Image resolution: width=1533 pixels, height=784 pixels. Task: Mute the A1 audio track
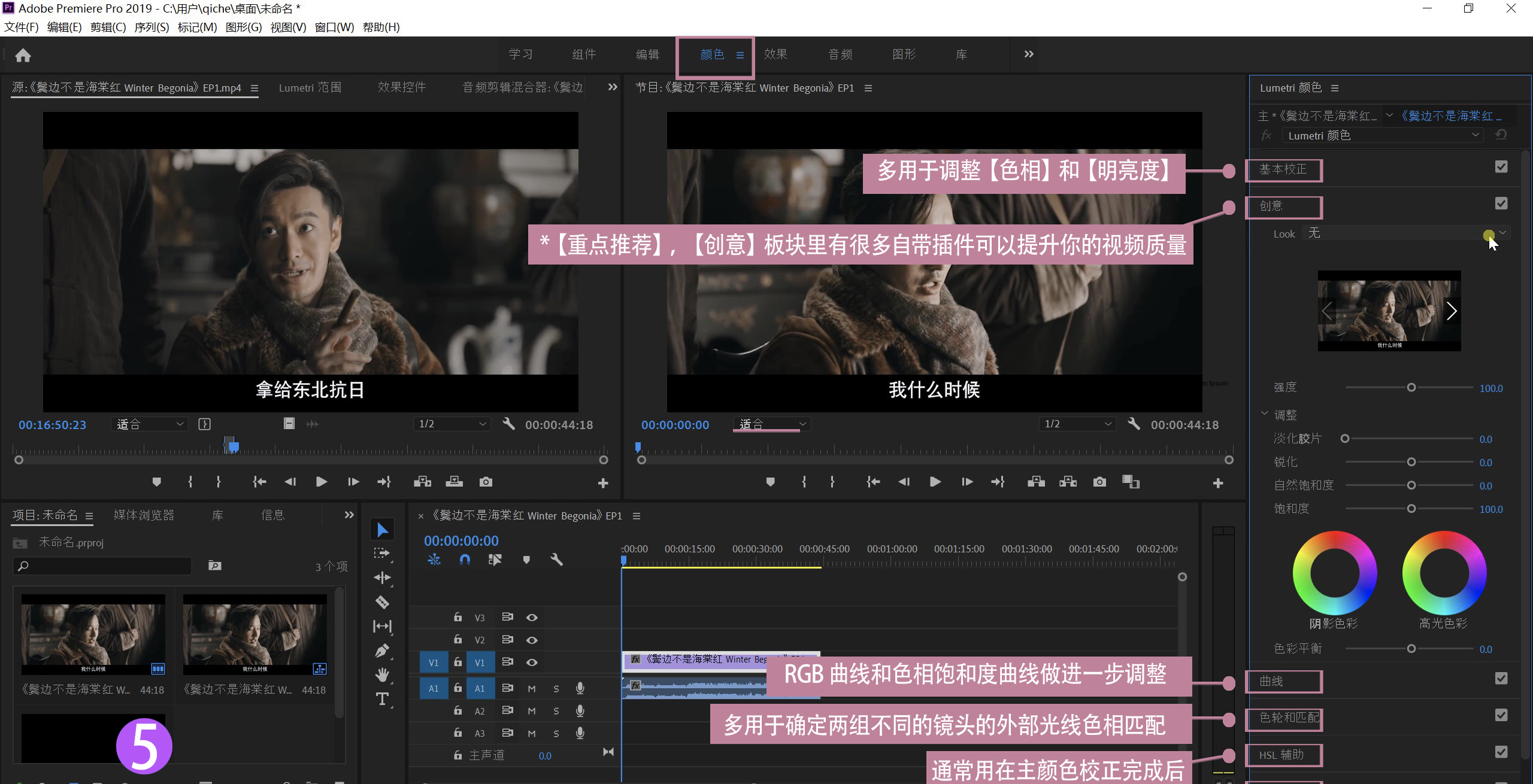[x=532, y=689]
